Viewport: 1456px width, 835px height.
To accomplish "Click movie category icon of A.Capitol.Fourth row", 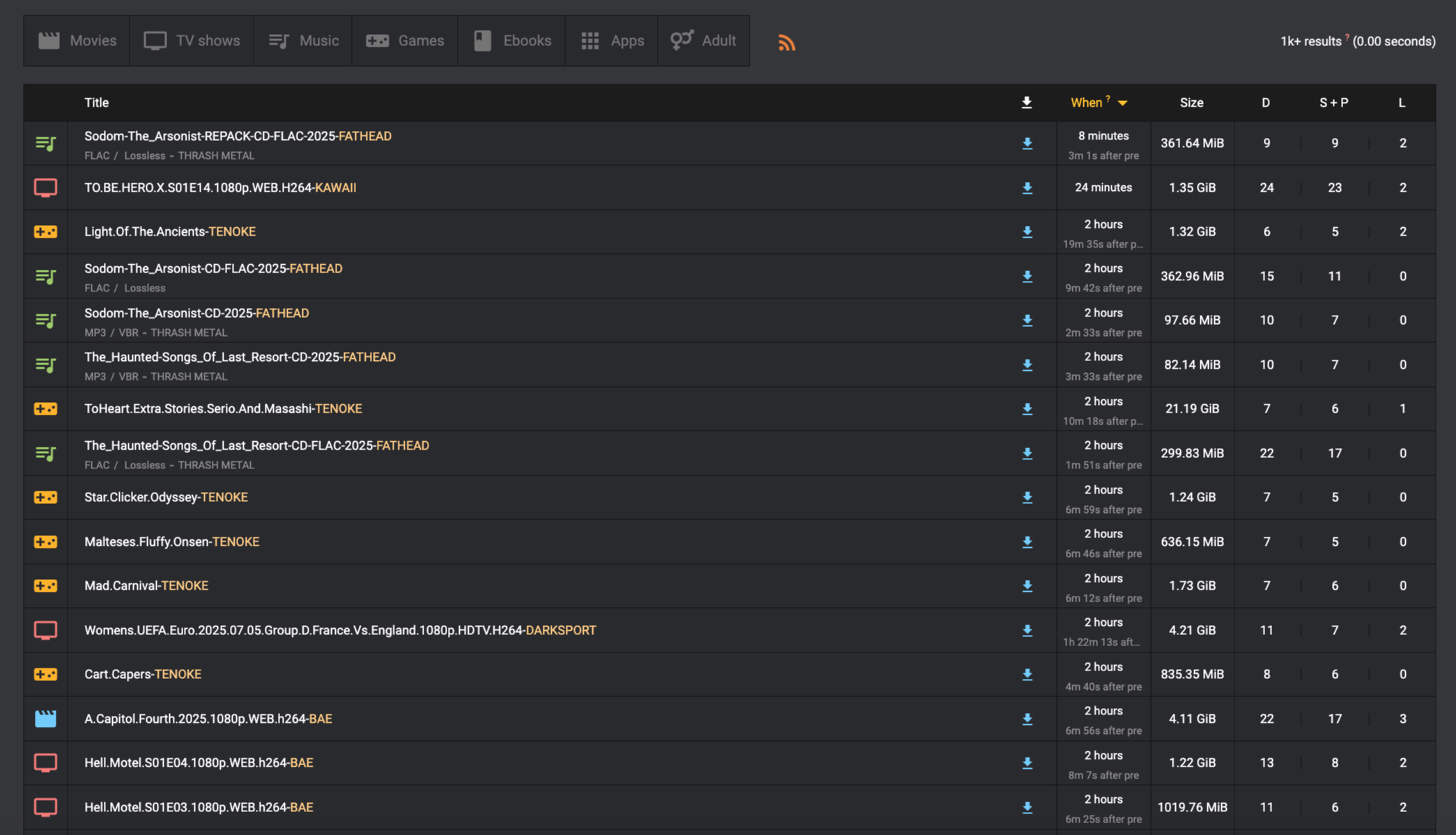I will pyautogui.click(x=46, y=719).
